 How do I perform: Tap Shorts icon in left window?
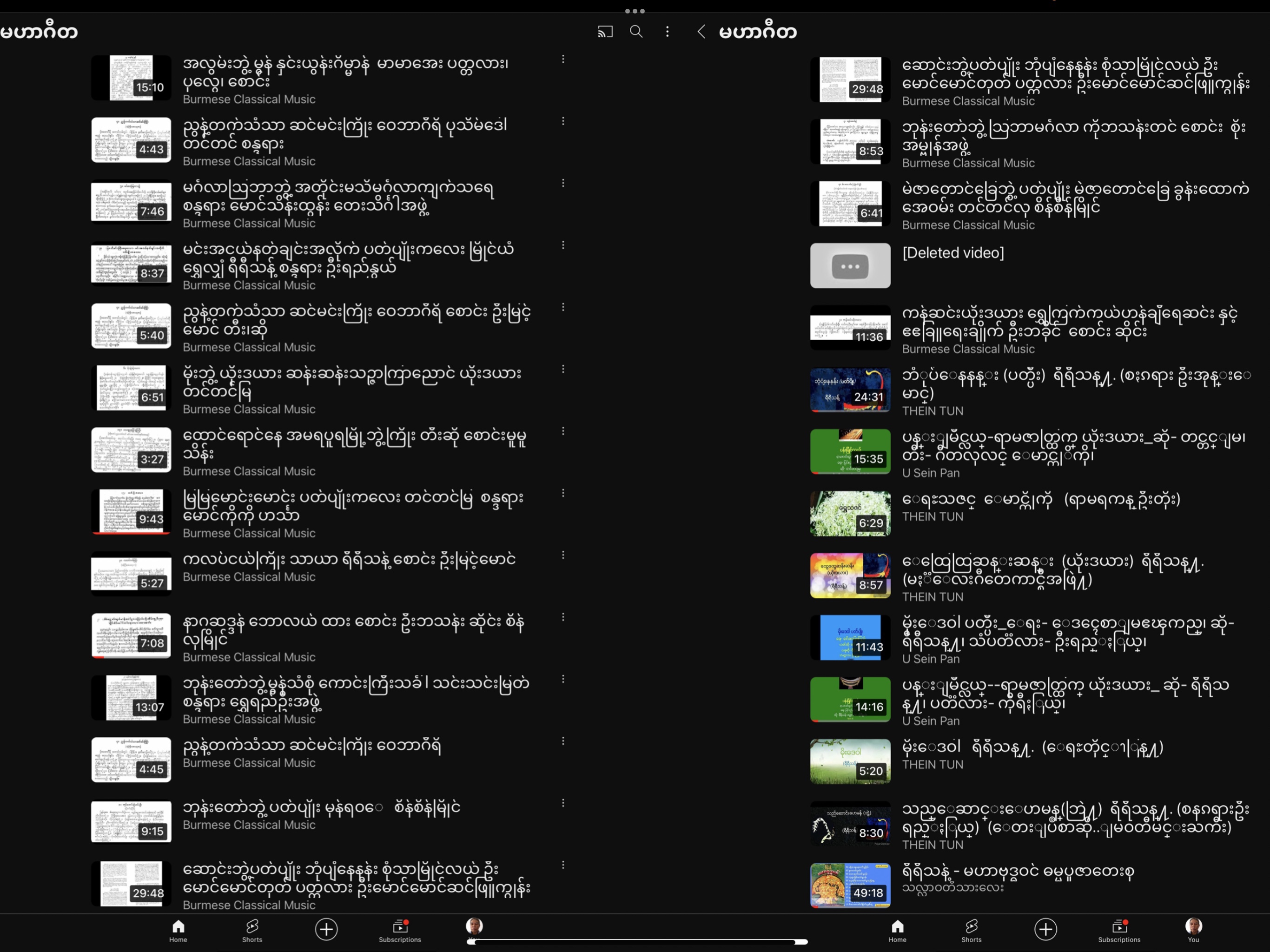point(252,930)
